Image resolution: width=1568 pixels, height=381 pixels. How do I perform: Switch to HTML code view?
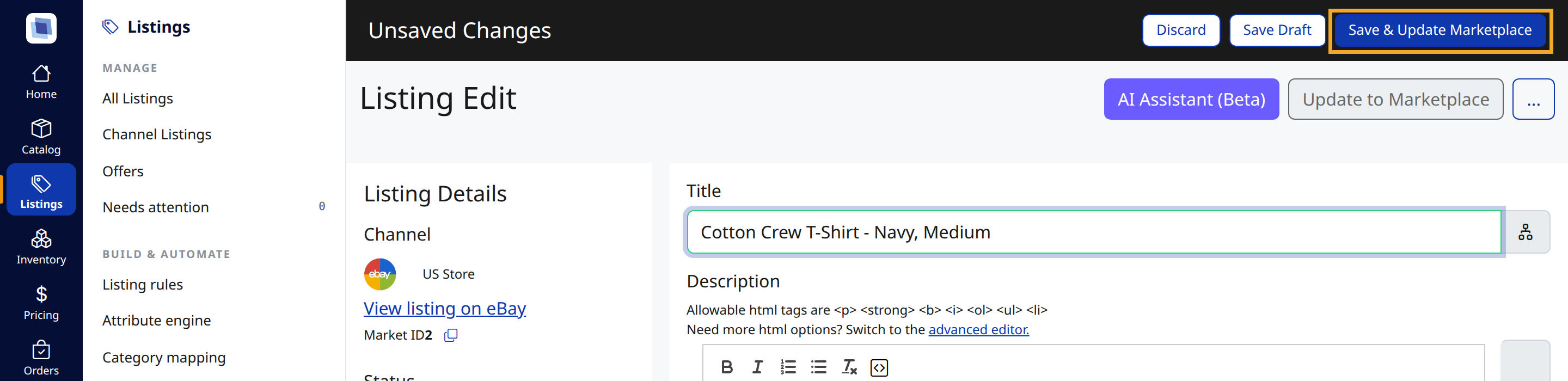point(880,367)
